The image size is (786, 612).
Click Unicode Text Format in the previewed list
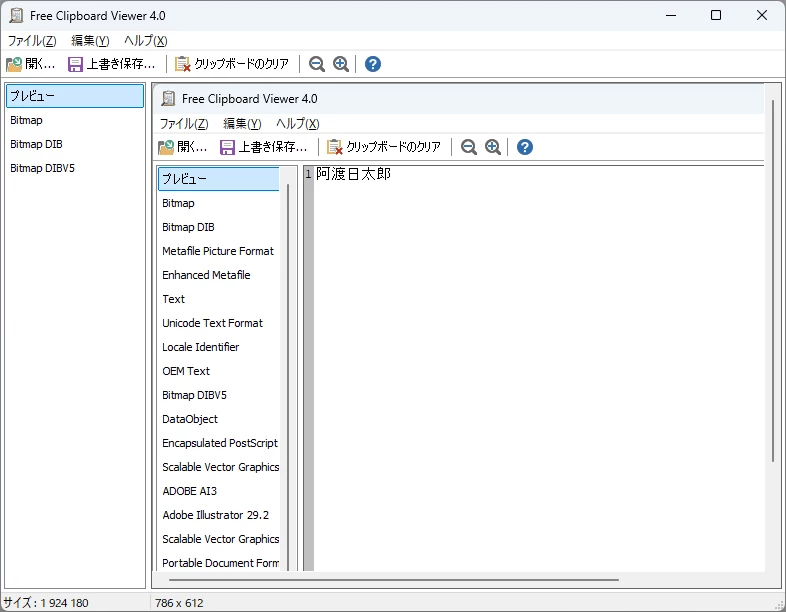coord(212,323)
